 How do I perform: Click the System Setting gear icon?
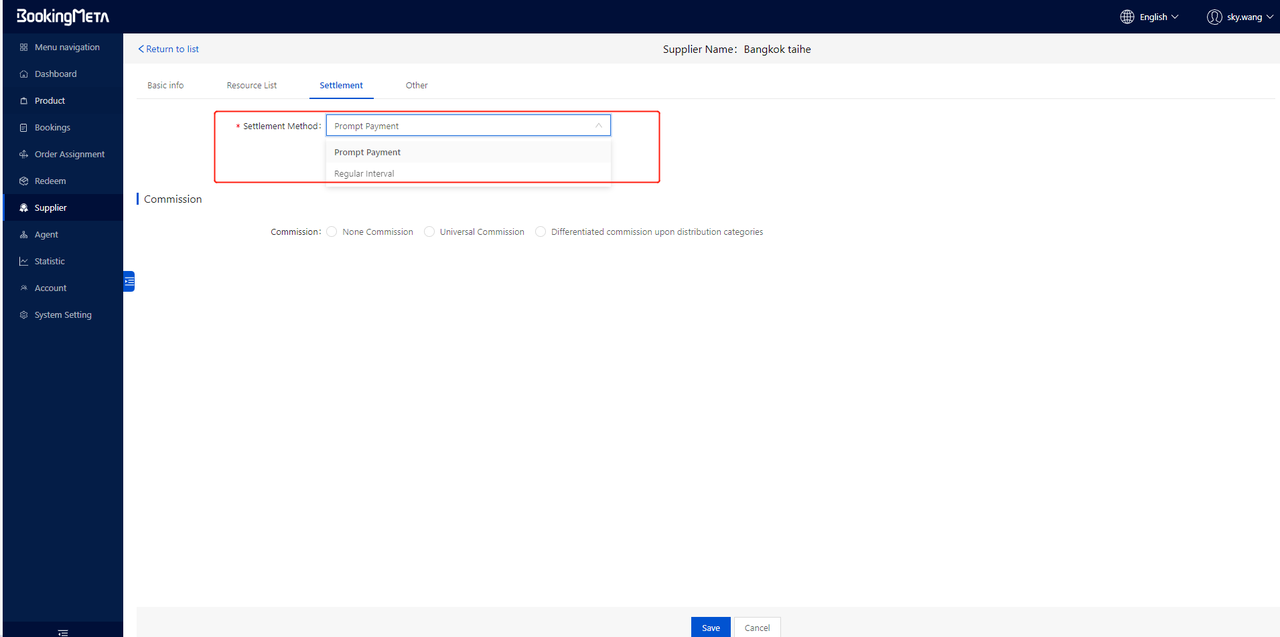(23, 315)
